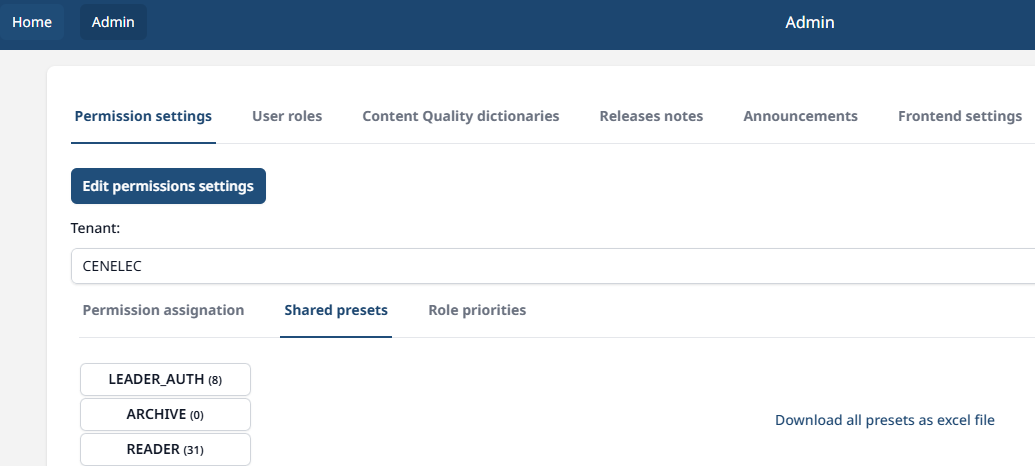Select the ARCHIVE (0) preset
Viewport: 1035px width, 466px height.
pos(166,415)
